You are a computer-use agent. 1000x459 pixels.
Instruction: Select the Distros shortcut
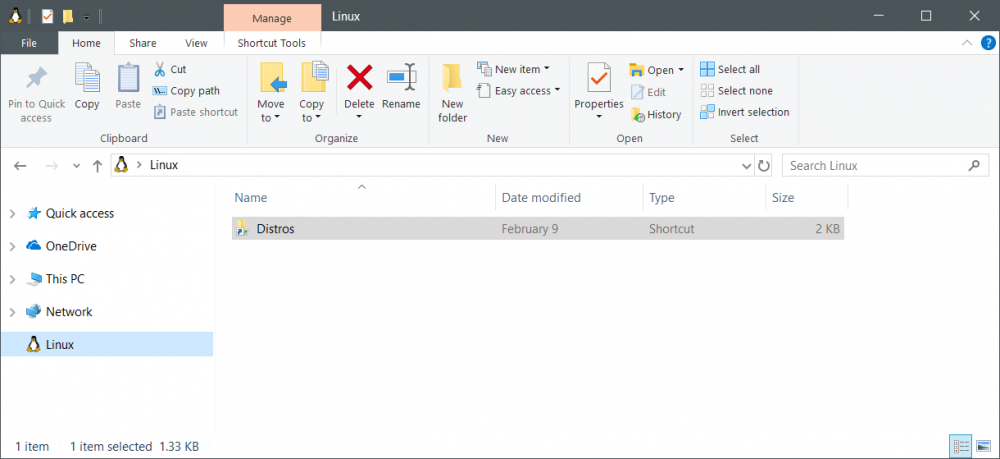[x=538, y=228]
